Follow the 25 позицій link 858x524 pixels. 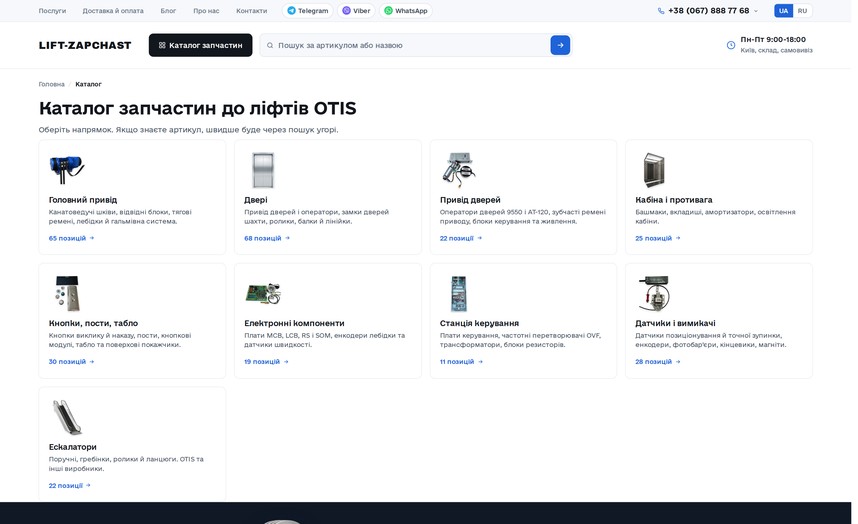[x=653, y=238]
